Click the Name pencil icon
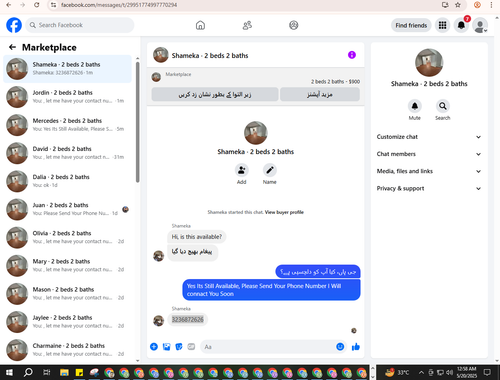The width and height of the screenshot is (500, 380). coord(270,170)
